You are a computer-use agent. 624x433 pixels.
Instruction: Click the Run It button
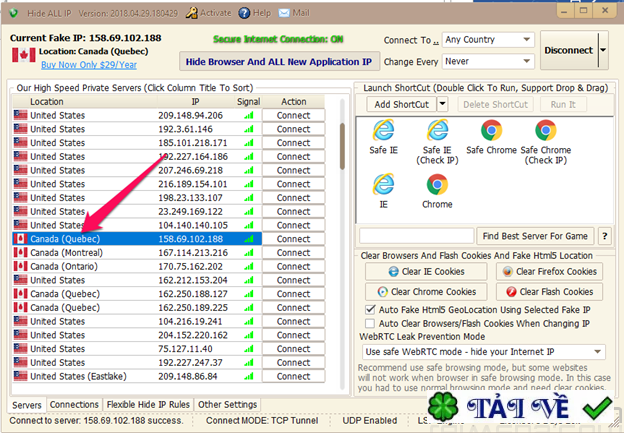[563, 104]
